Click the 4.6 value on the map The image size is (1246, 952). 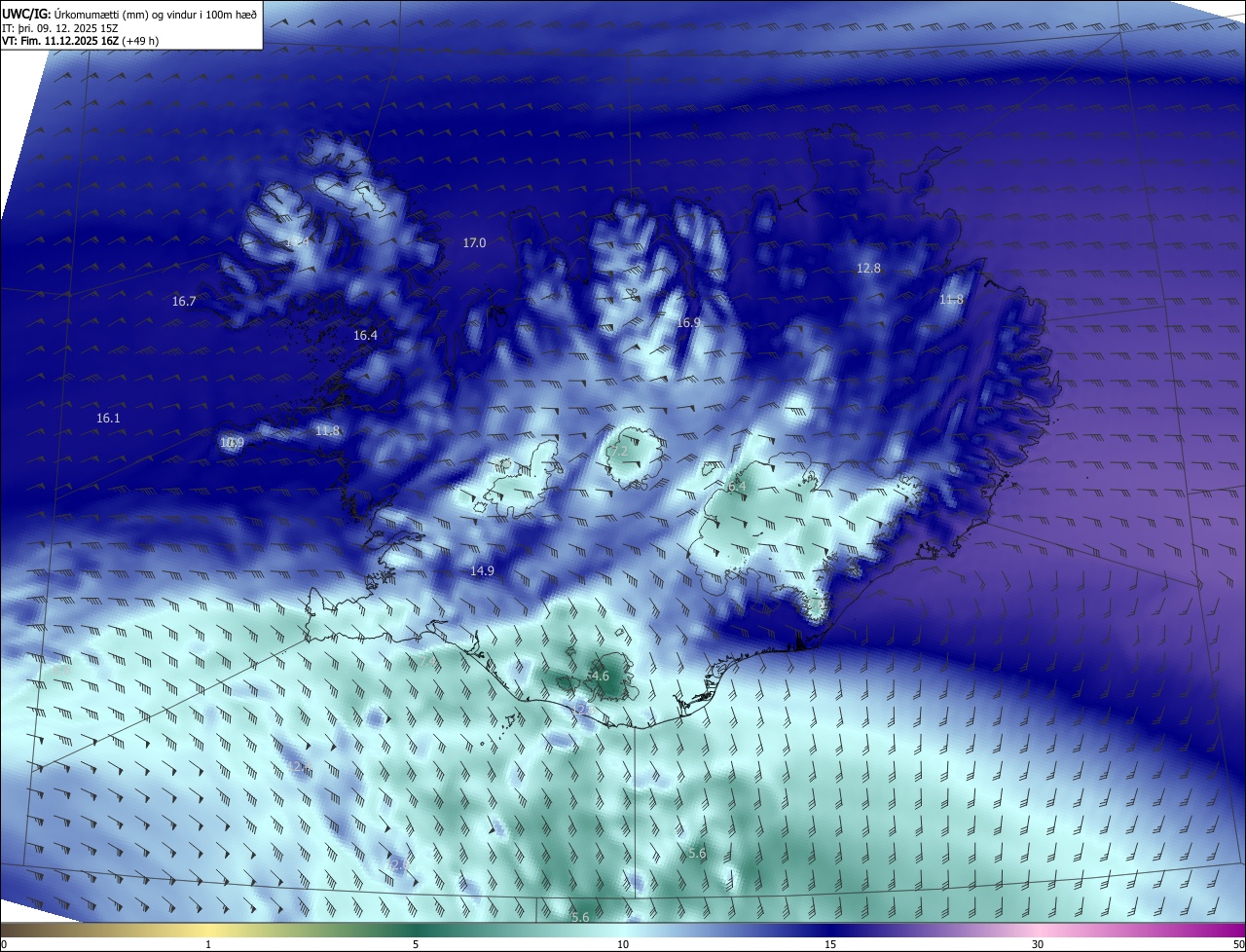pyautogui.click(x=600, y=676)
